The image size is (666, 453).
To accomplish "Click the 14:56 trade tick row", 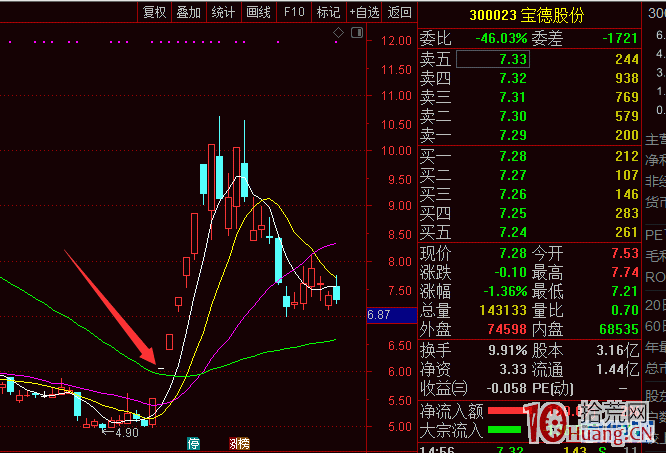I will tap(529, 450).
